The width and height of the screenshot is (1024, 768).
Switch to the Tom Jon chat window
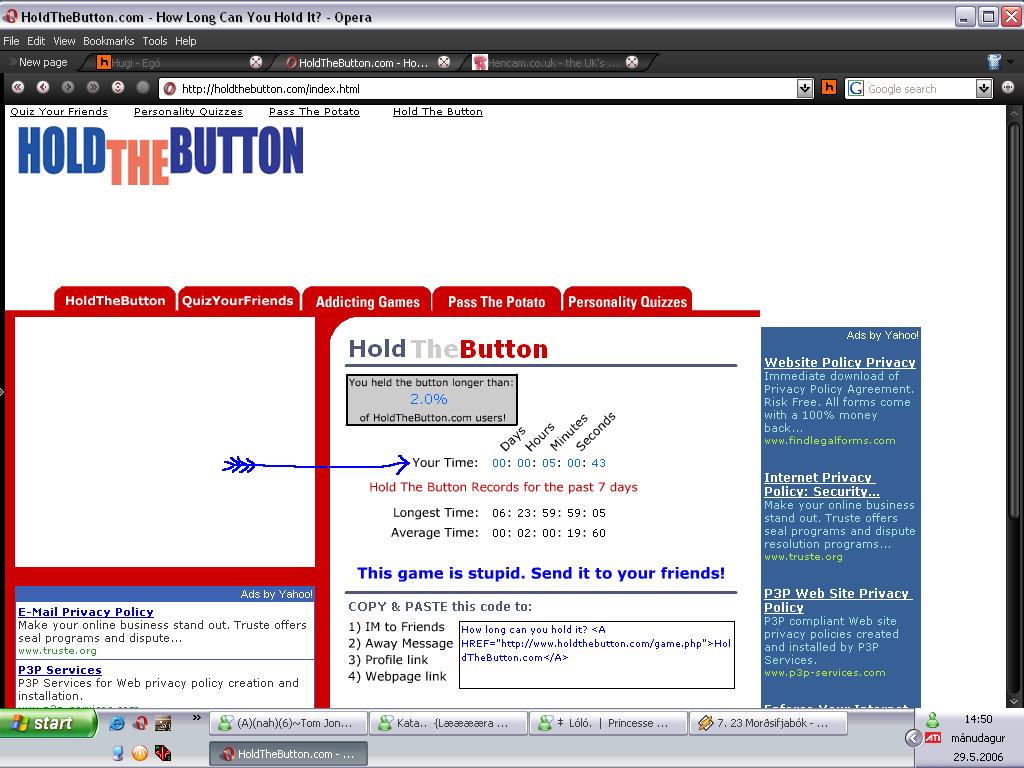tap(288, 723)
